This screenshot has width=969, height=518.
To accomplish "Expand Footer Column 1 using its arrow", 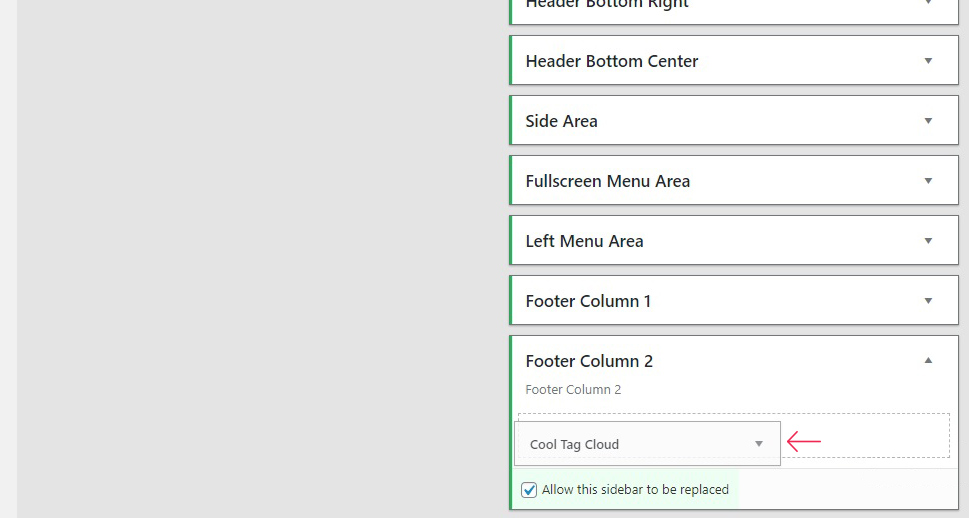I will click(x=928, y=300).
